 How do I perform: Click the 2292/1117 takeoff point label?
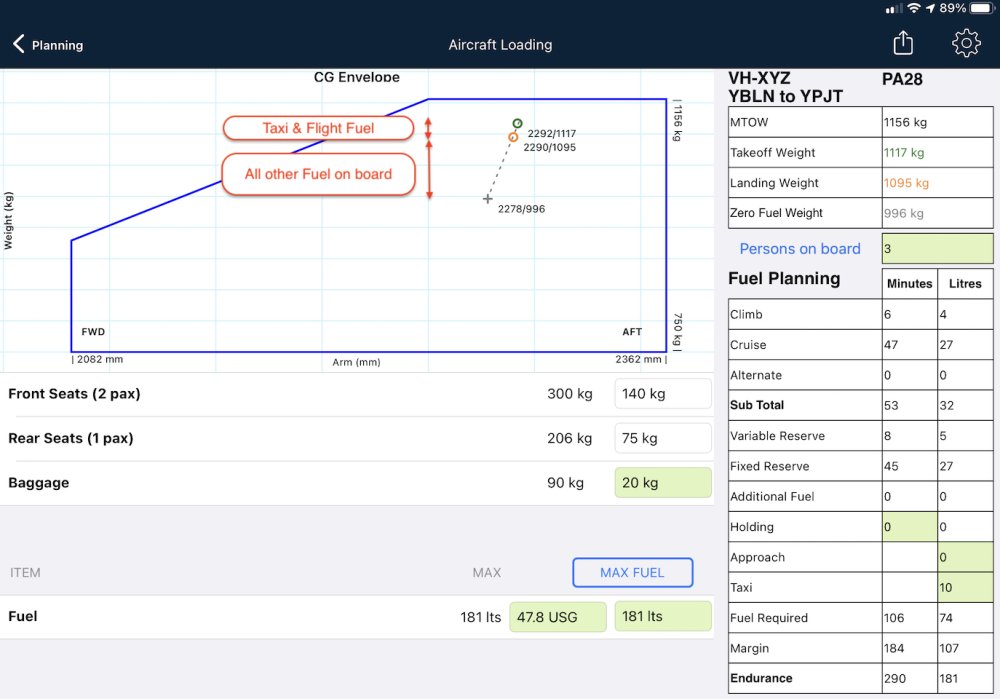(x=552, y=133)
